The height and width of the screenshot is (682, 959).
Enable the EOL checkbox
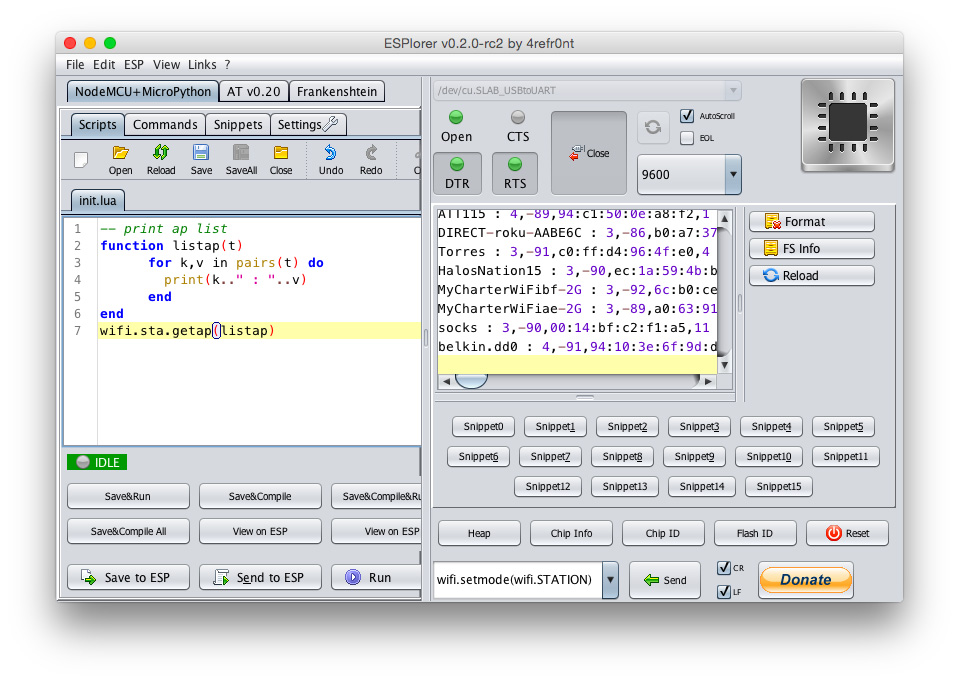point(687,138)
